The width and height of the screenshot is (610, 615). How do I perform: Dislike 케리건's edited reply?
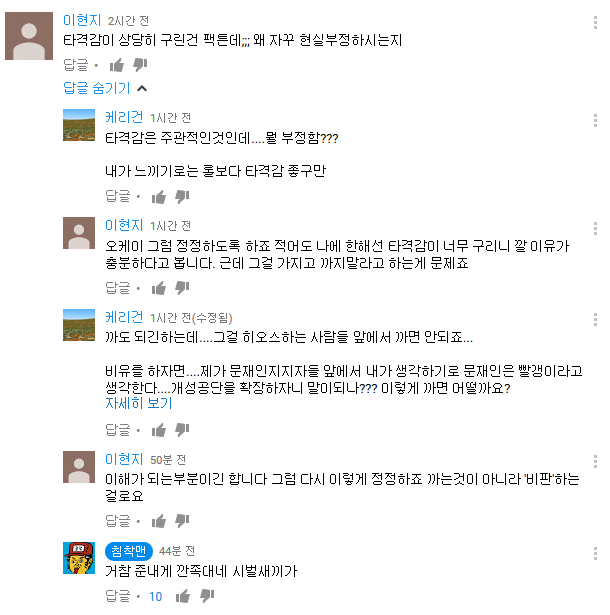[x=182, y=430]
